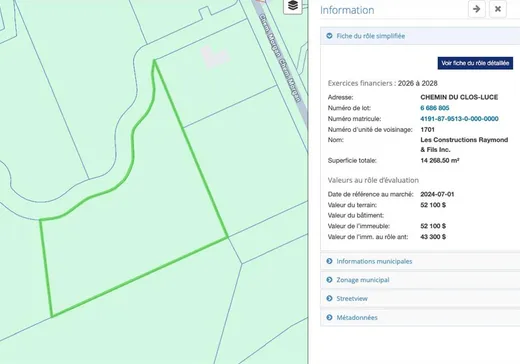Viewport: 520px width, 364px height.
Task: Click the Exercices financiers 2026 à 2028 text
Action: click(x=383, y=83)
